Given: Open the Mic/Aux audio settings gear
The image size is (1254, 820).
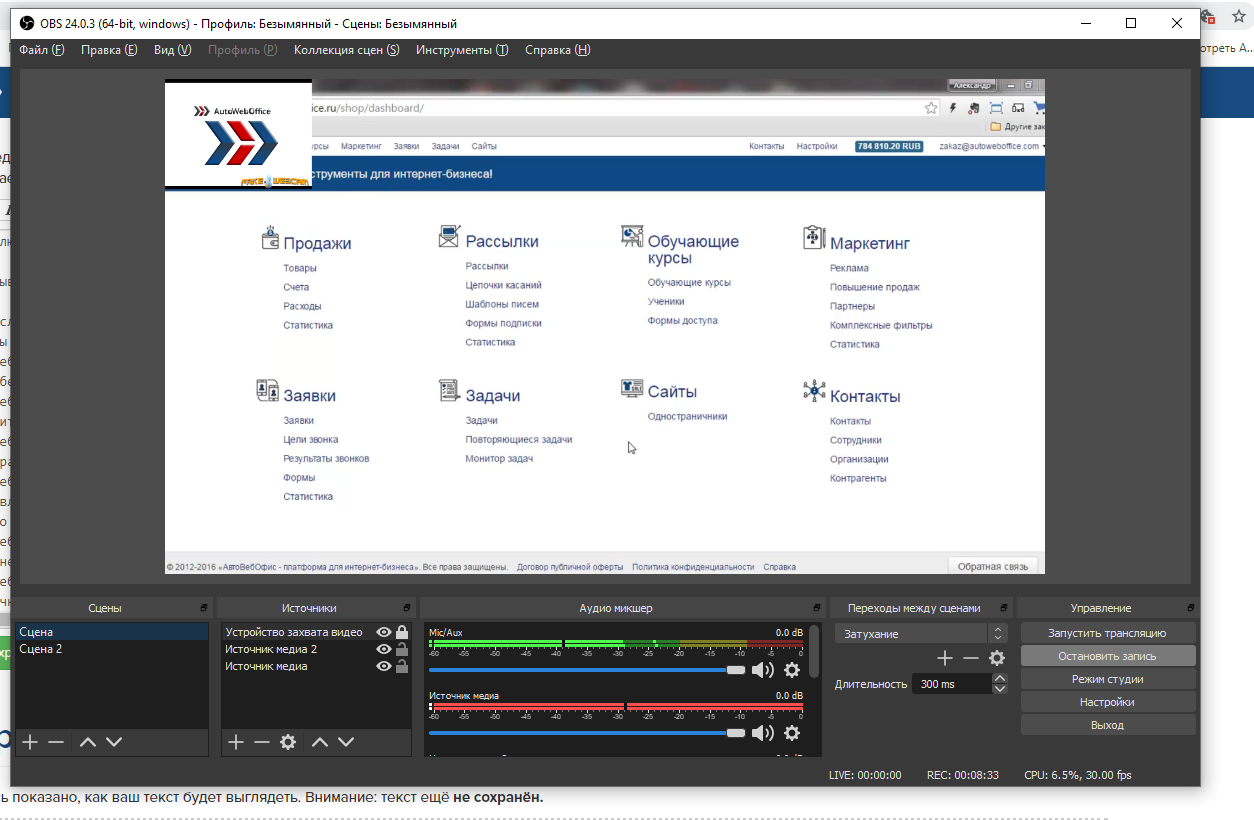Looking at the screenshot, I should point(792,670).
